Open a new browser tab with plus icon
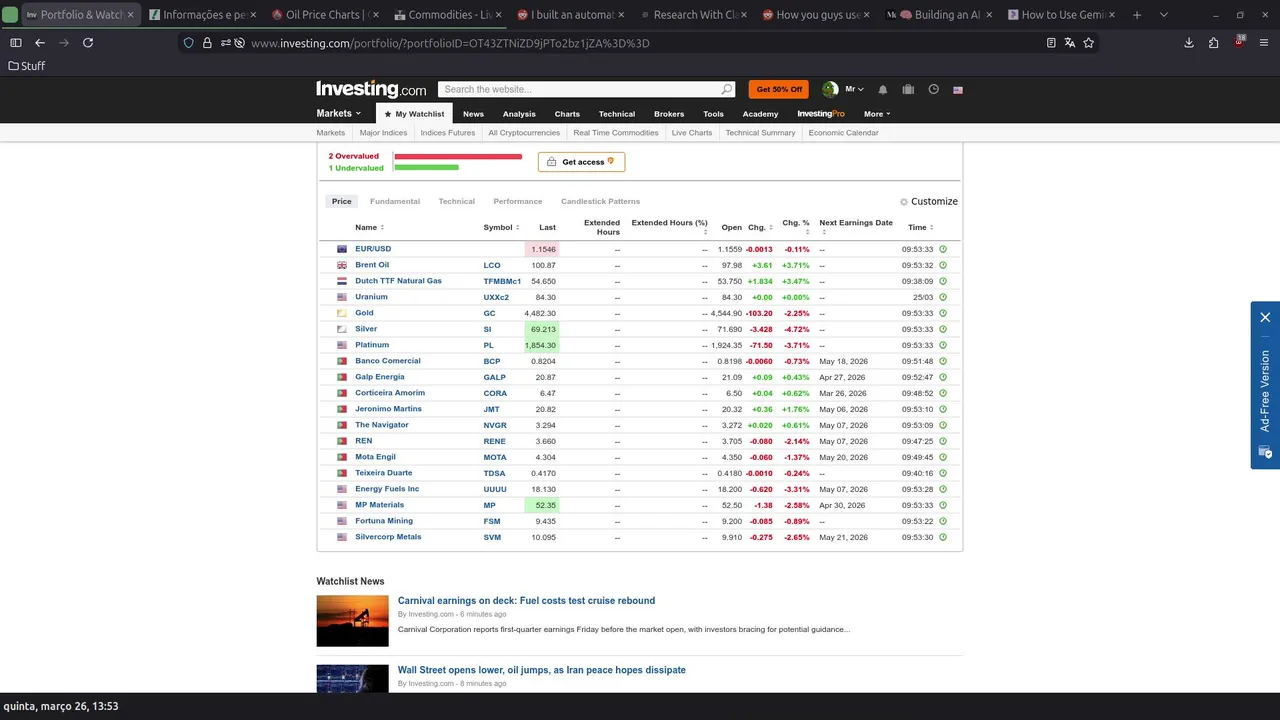 click(x=1137, y=15)
